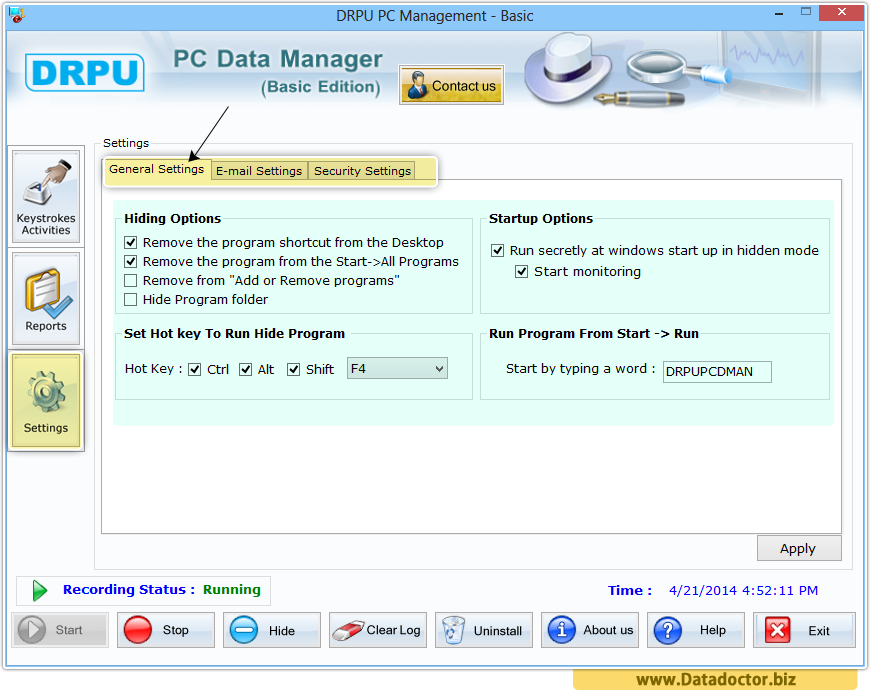Enable Remove from Add or Remove programs

click(130, 280)
